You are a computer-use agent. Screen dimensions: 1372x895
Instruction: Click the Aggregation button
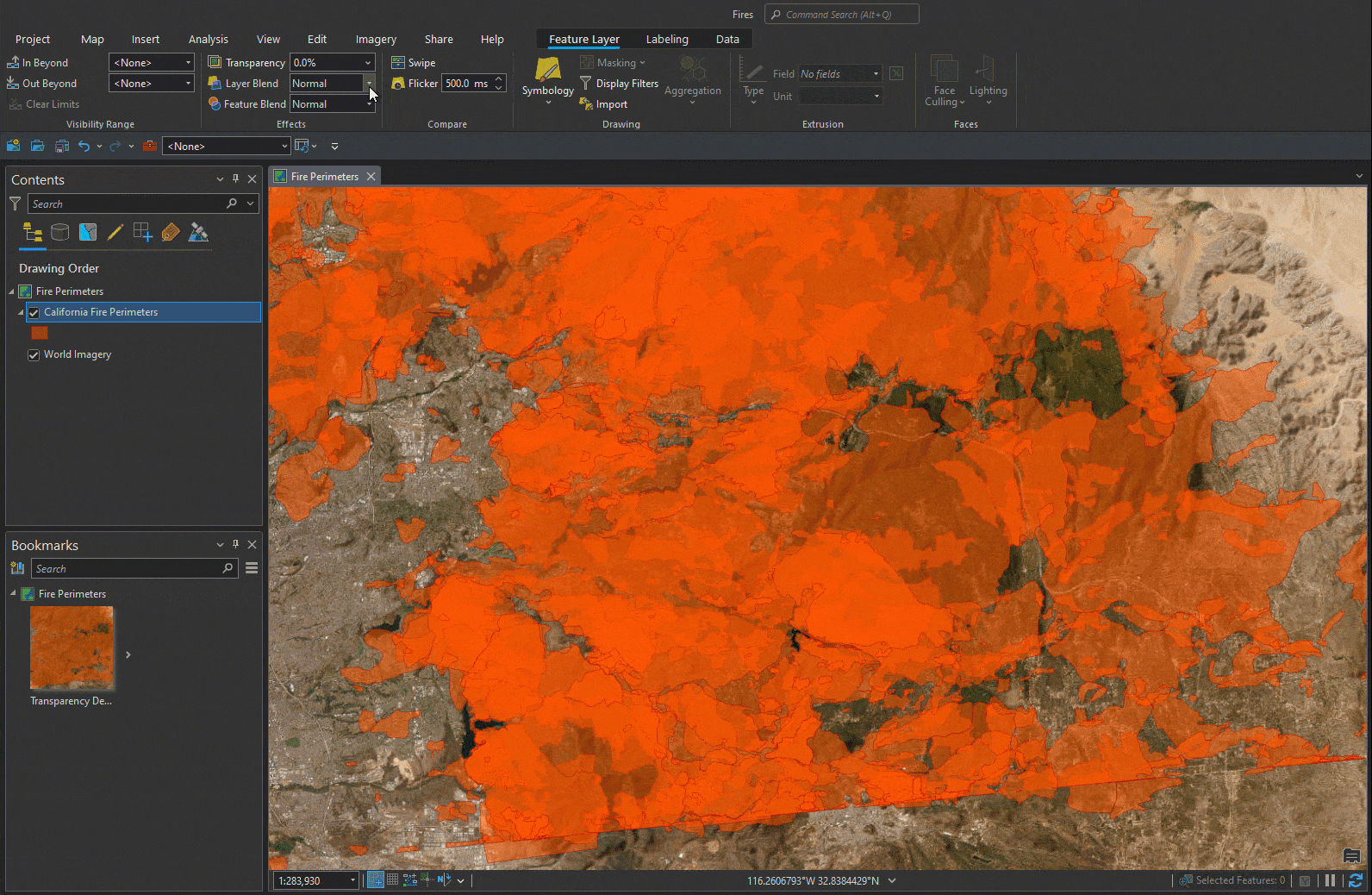pyautogui.click(x=692, y=81)
